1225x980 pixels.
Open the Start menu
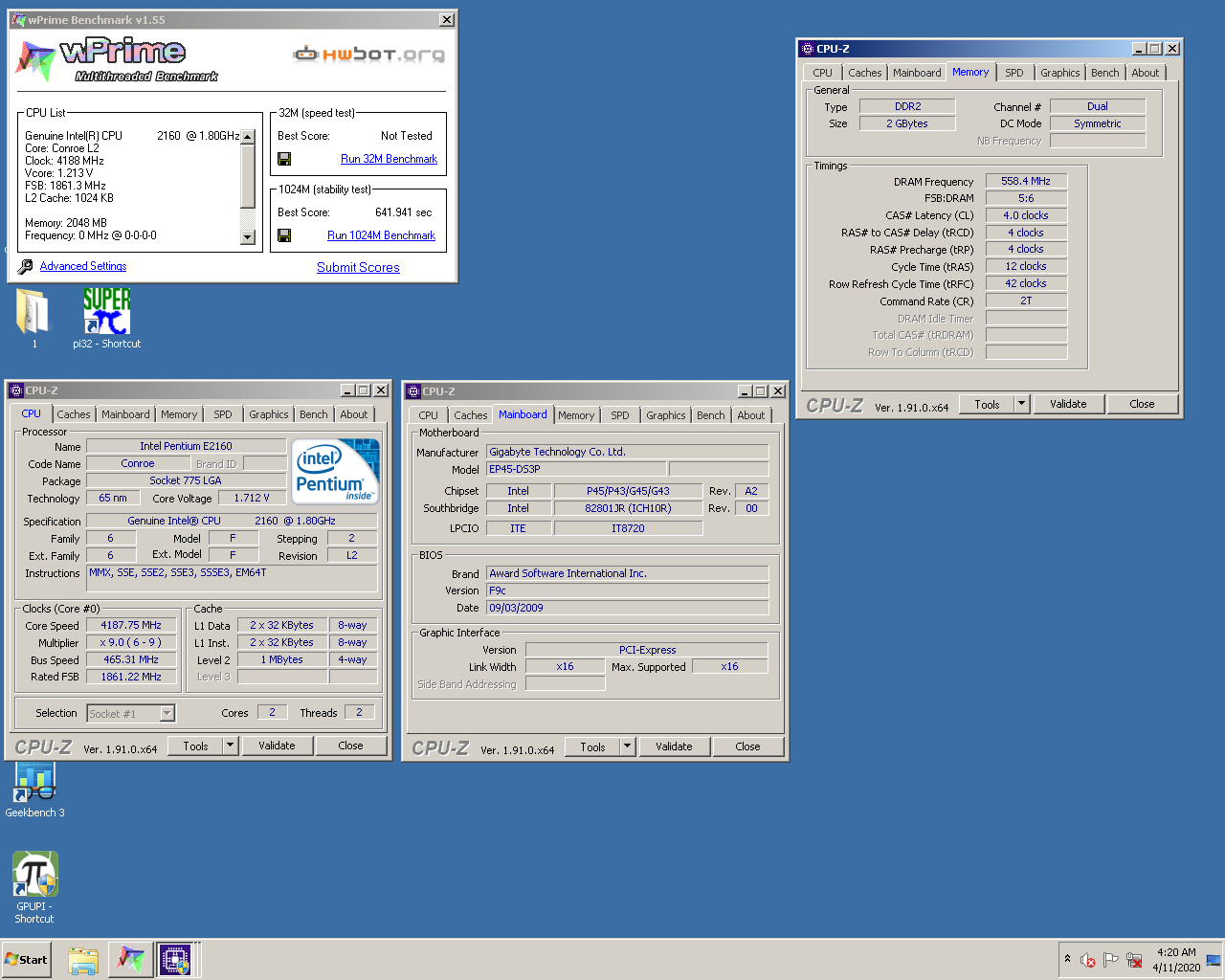tap(26, 960)
